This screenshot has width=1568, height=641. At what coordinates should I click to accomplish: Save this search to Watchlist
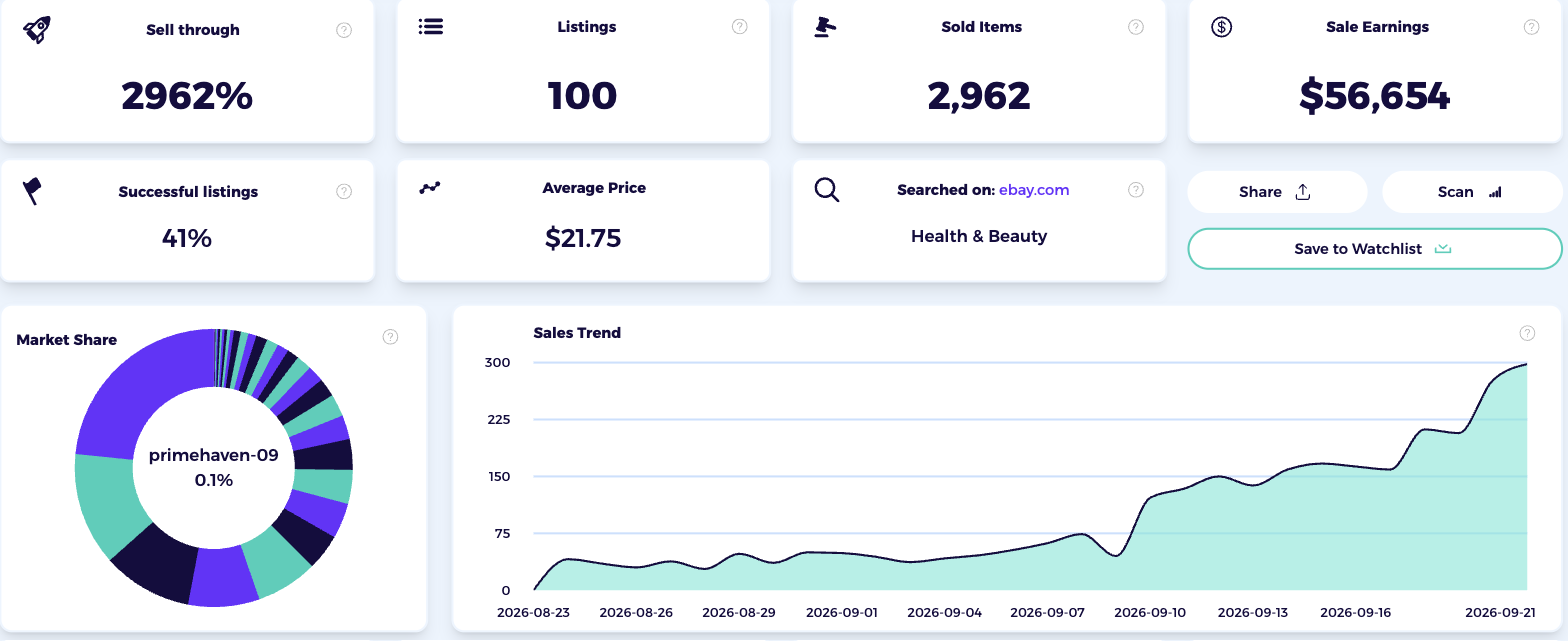click(1375, 249)
